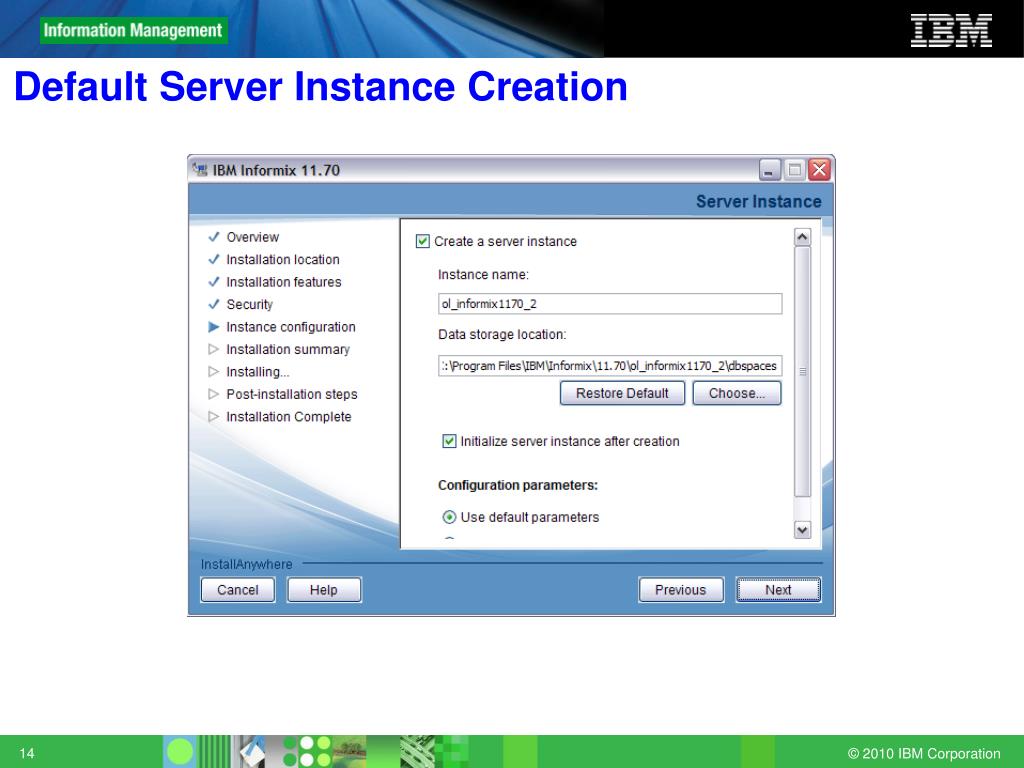Click the Instance name text field
This screenshot has width=1024, height=768.
(x=610, y=304)
